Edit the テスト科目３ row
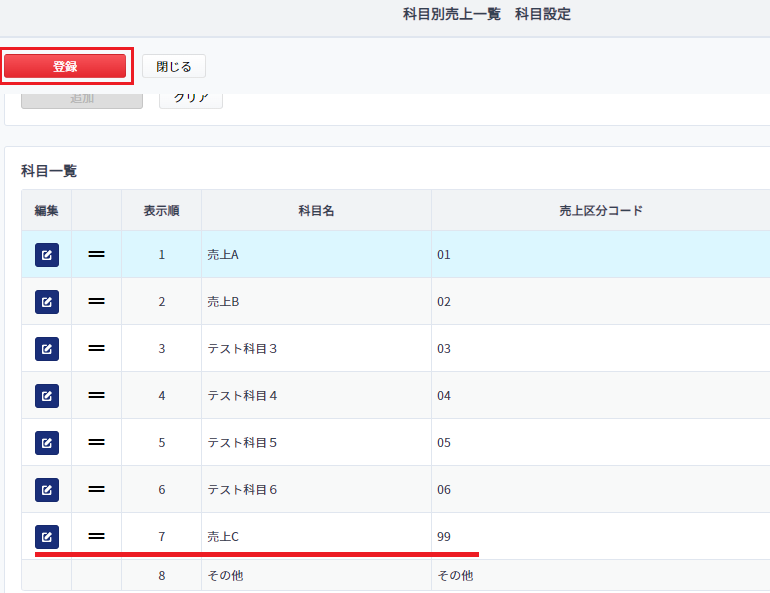This screenshot has width=770, height=593. (47, 349)
